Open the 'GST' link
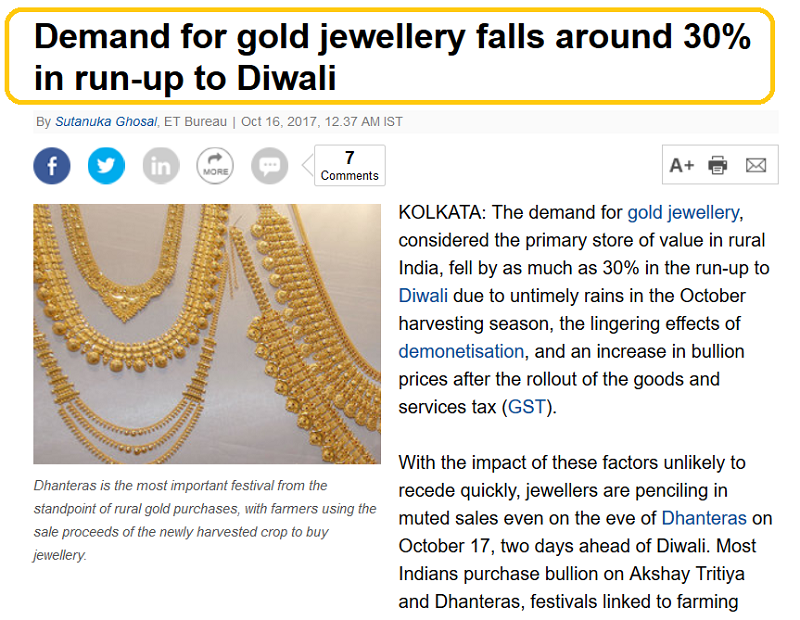The height and width of the screenshot is (620, 800). click(527, 407)
